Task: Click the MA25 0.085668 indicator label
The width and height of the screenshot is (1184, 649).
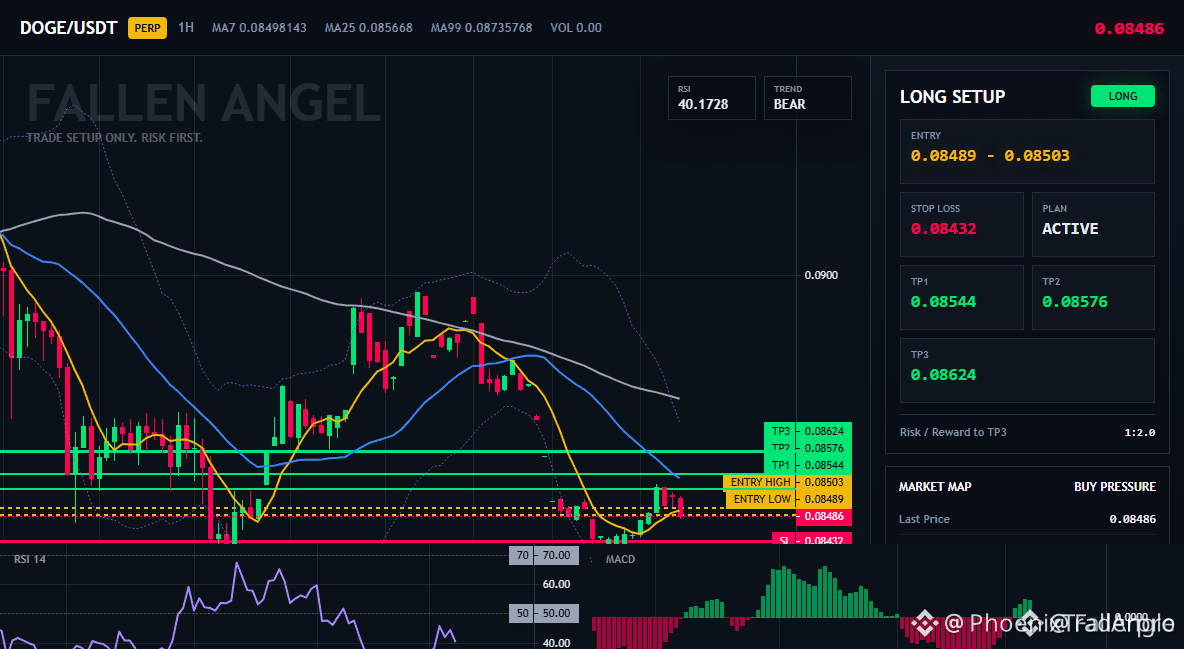Action: tap(368, 27)
